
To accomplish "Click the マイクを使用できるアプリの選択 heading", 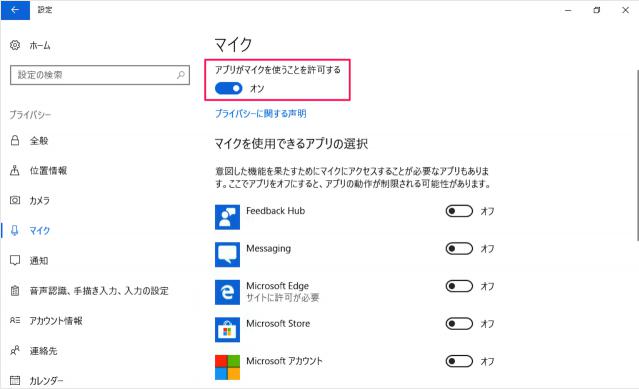I will pyautogui.click(x=291, y=144).
